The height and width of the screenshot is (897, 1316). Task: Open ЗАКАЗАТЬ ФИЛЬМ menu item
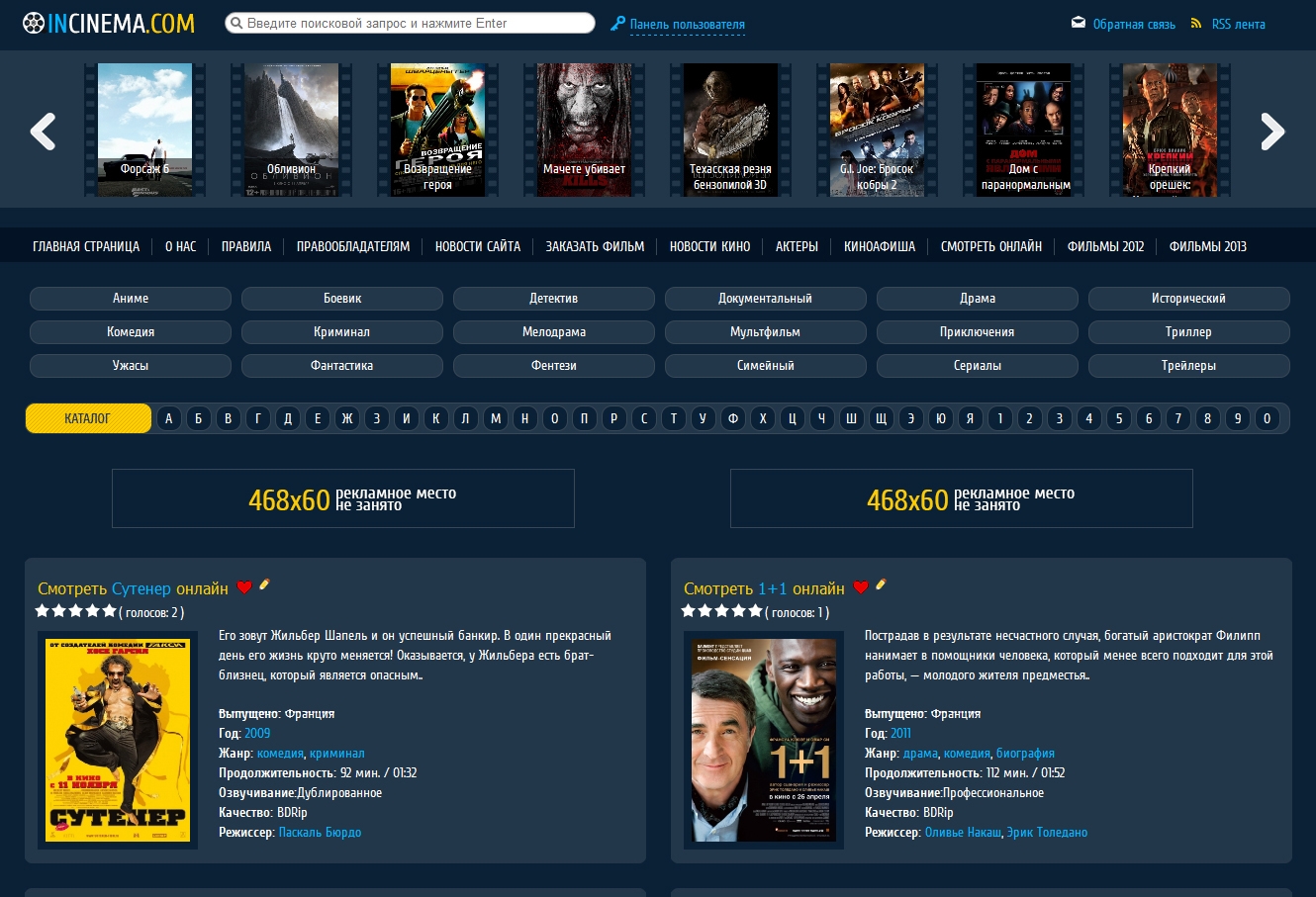point(595,247)
